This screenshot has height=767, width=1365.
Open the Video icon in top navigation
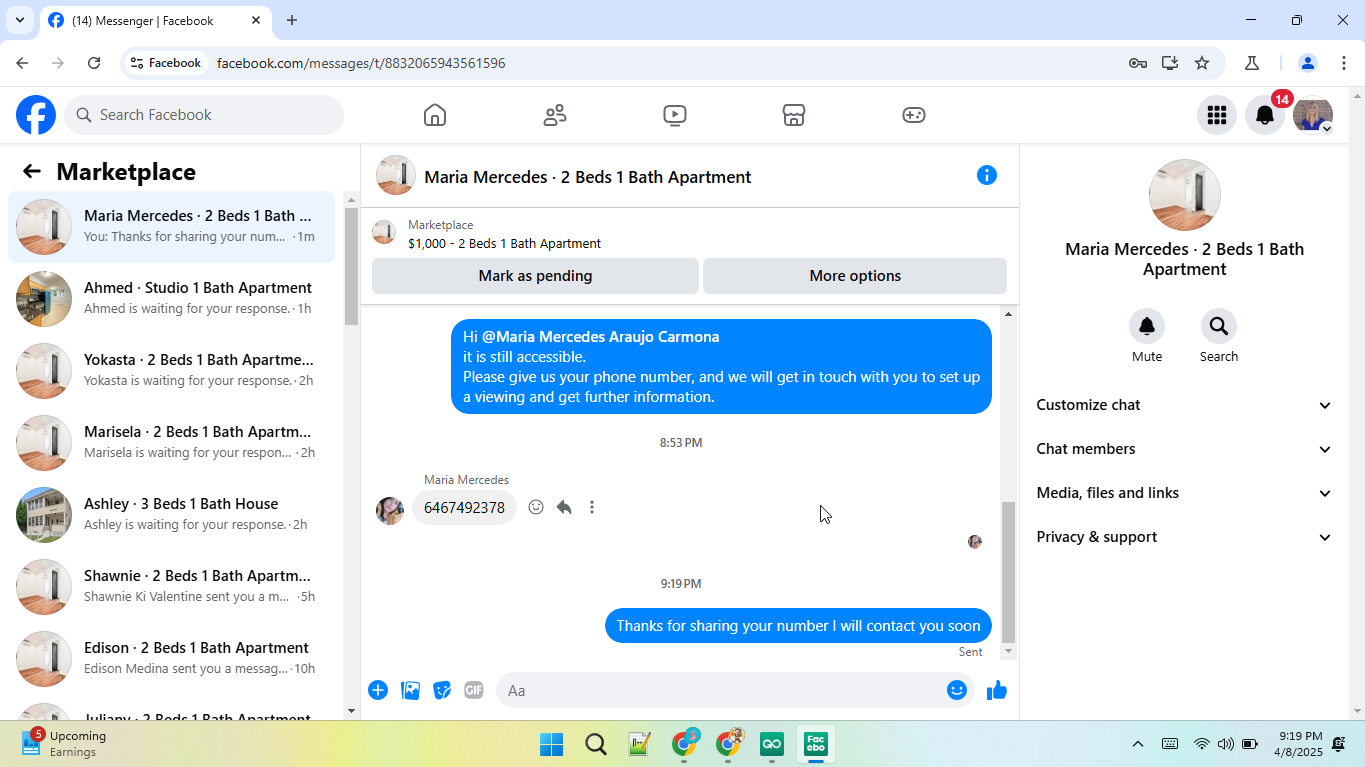tap(675, 115)
